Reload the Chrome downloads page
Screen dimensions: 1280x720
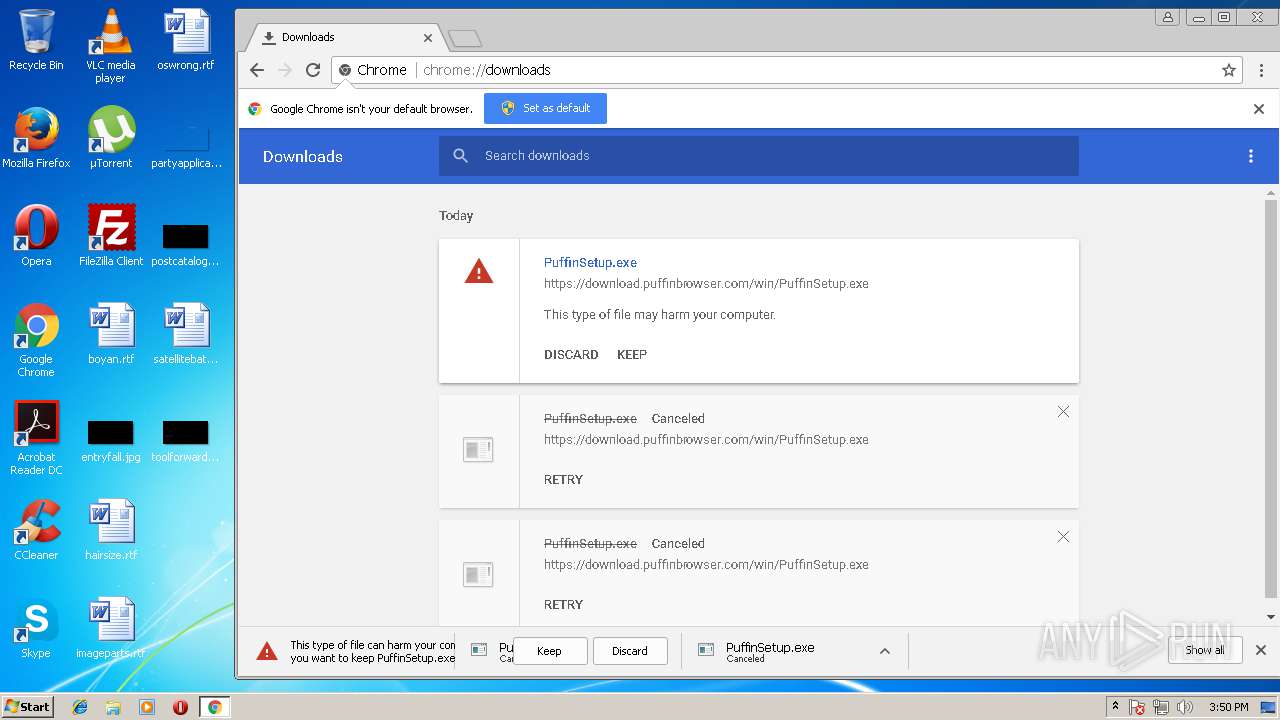[x=313, y=70]
